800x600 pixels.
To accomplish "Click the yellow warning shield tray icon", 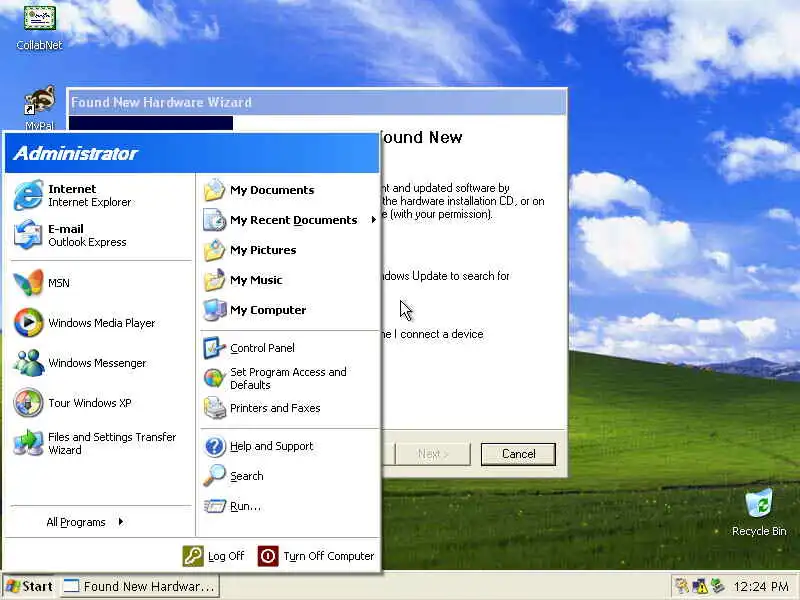I will pos(699,586).
